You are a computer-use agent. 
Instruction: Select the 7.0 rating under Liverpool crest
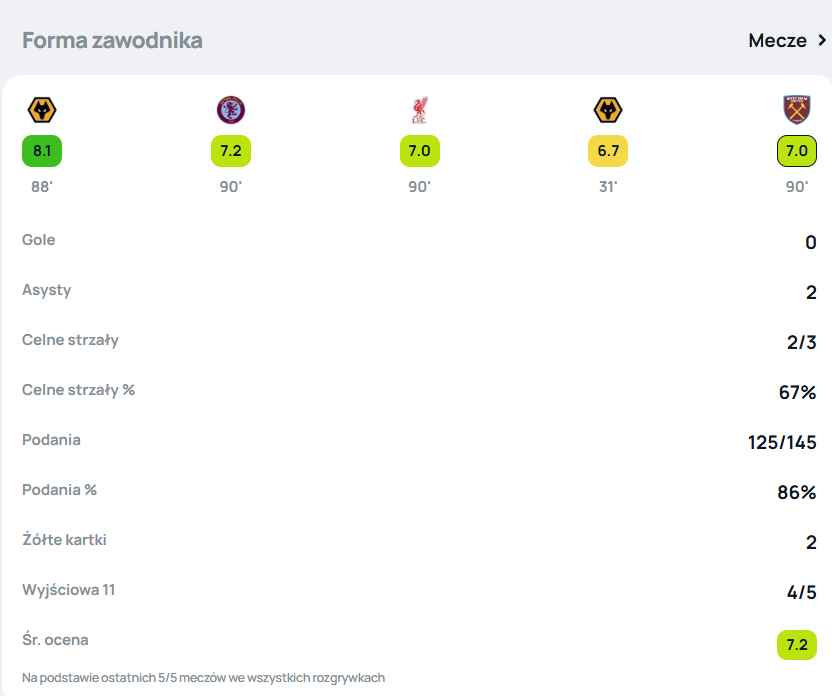tap(419, 151)
